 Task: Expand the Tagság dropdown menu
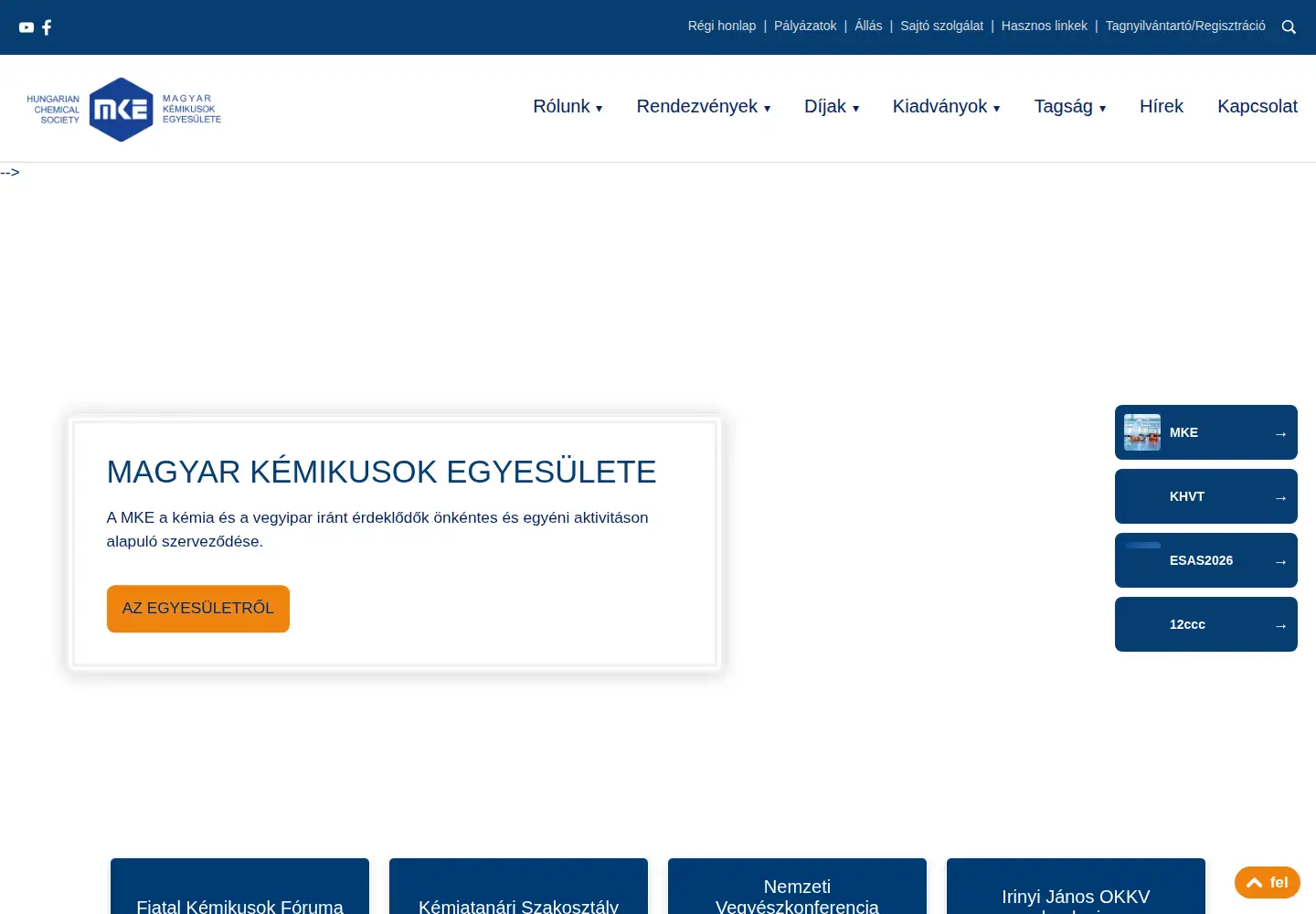(1070, 107)
